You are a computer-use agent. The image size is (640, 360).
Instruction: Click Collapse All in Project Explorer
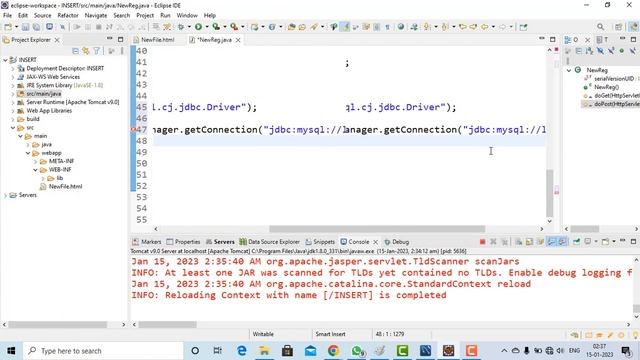pos(75,51)
